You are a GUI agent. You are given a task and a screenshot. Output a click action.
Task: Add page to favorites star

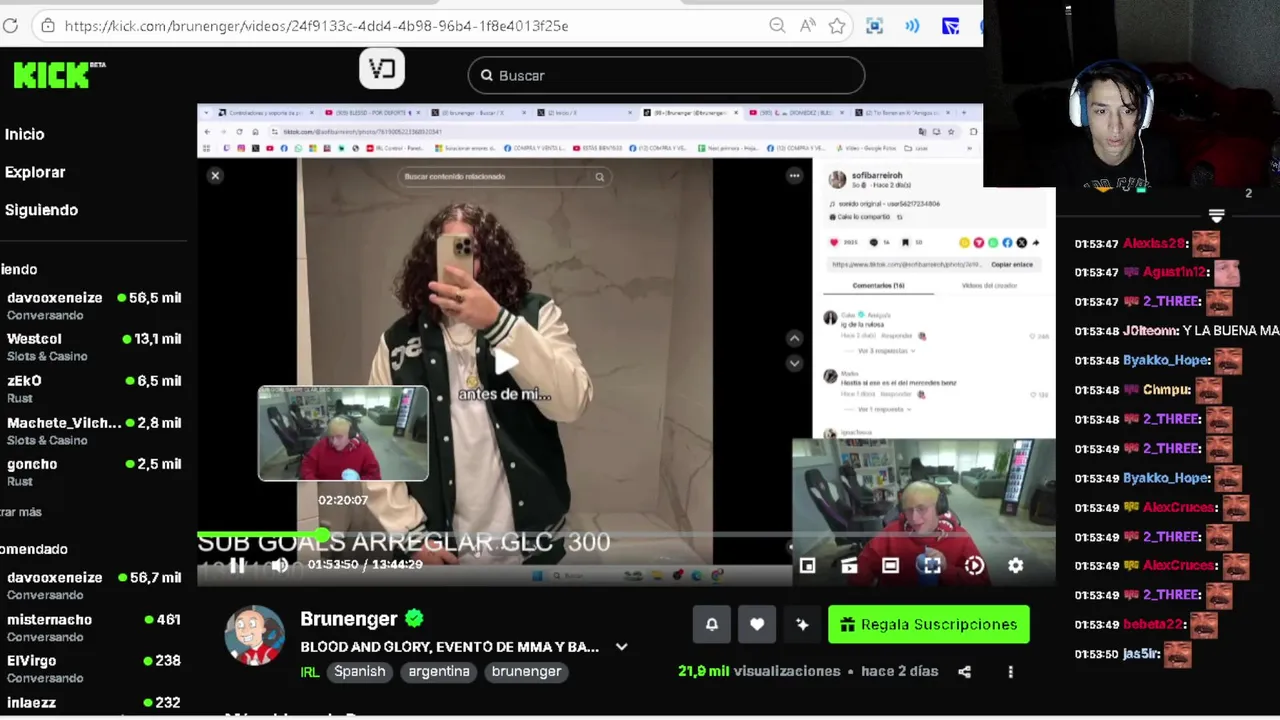837,26
